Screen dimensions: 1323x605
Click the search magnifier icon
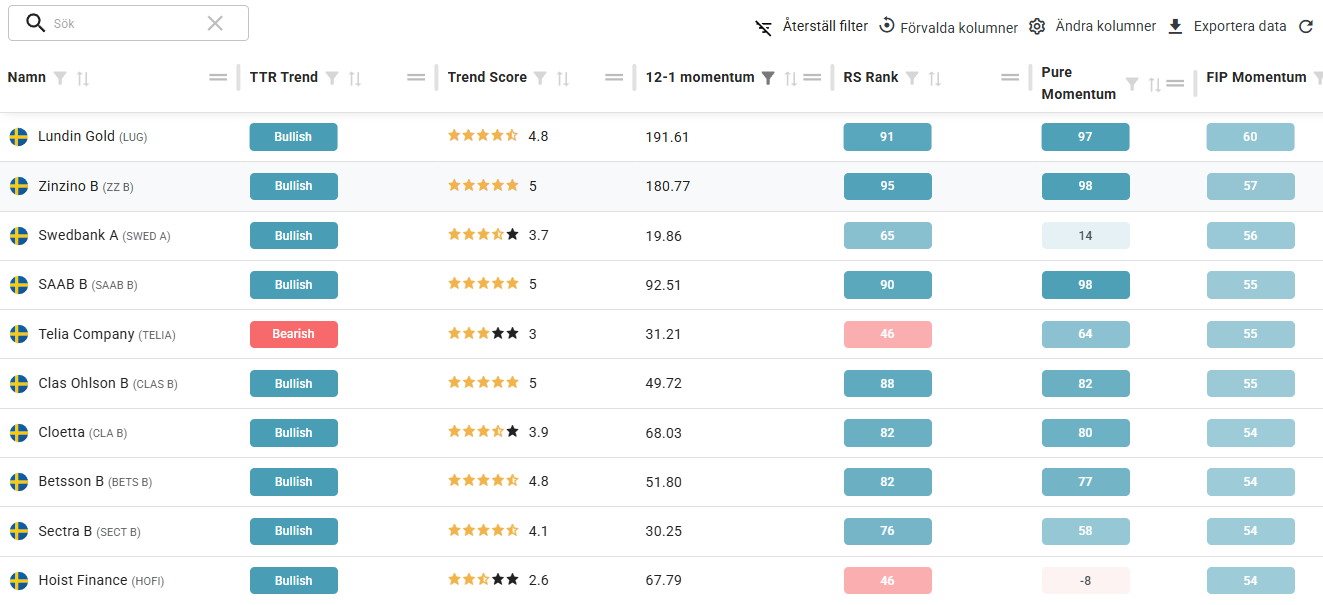[36, 23]
